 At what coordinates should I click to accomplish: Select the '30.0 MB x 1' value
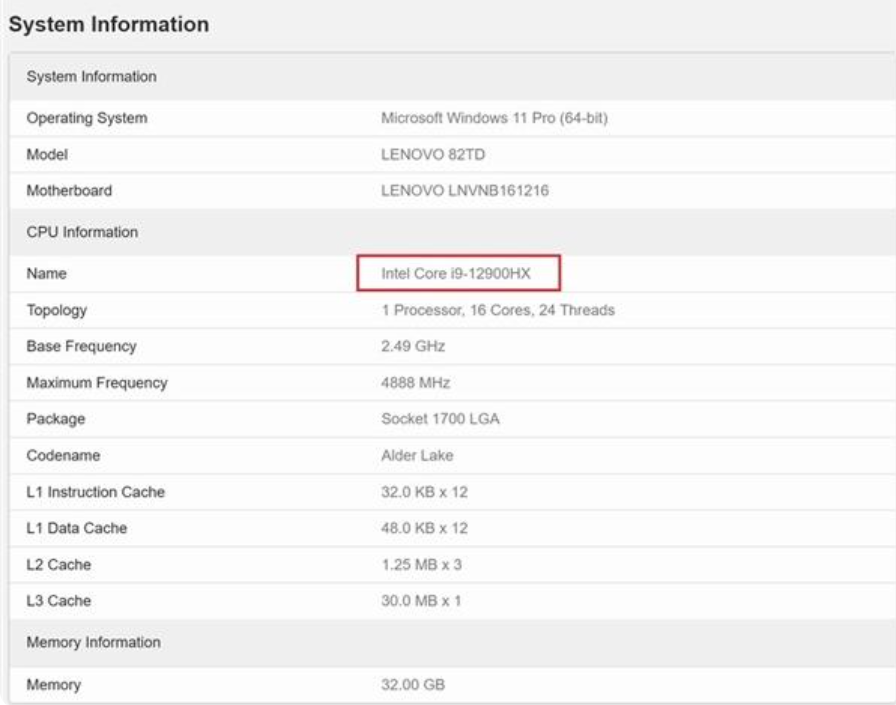(421, 600)
